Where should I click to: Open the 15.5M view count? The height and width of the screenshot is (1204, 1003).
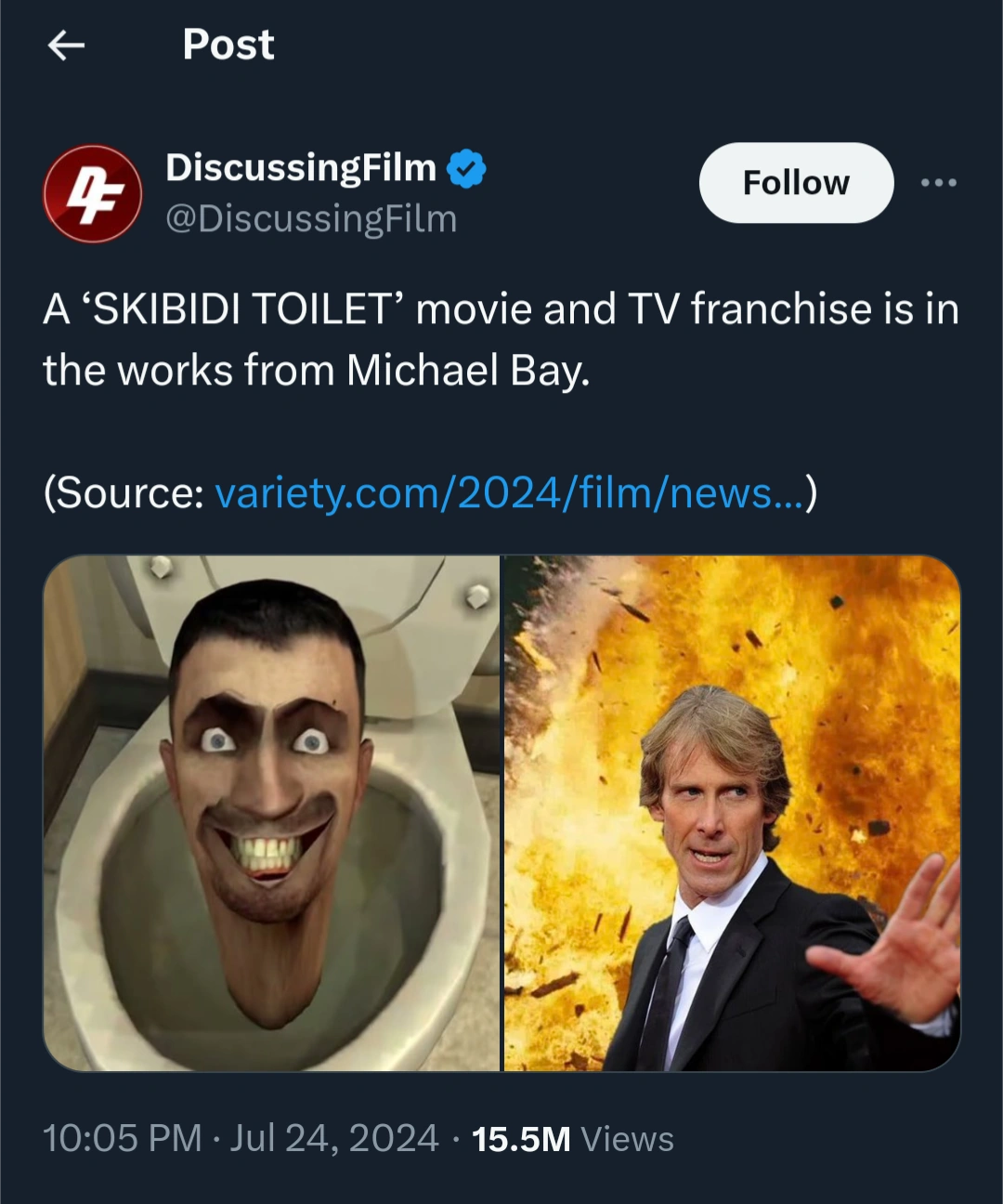[x=521, y=1139]
